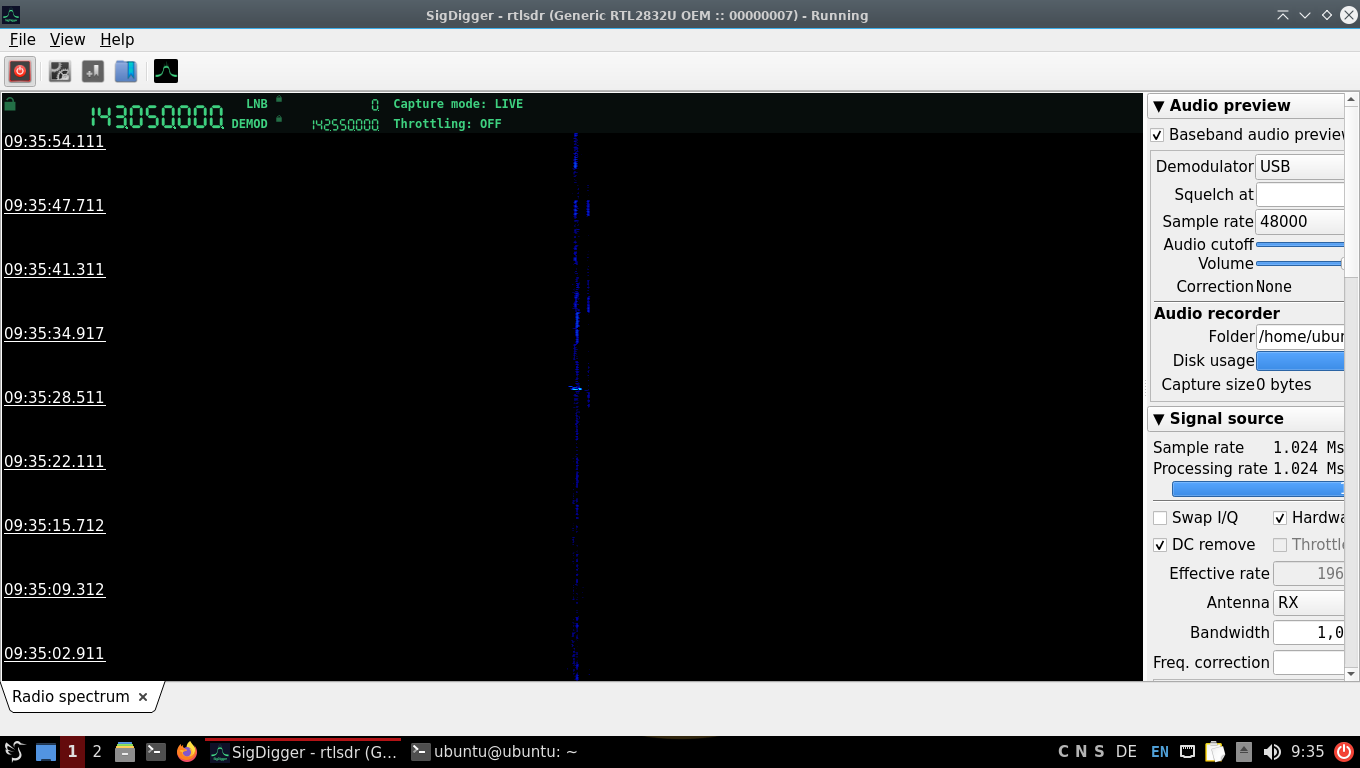Click the Freq. correction field
Viewport: 1360px width, 768px height.
[1309, 663]
